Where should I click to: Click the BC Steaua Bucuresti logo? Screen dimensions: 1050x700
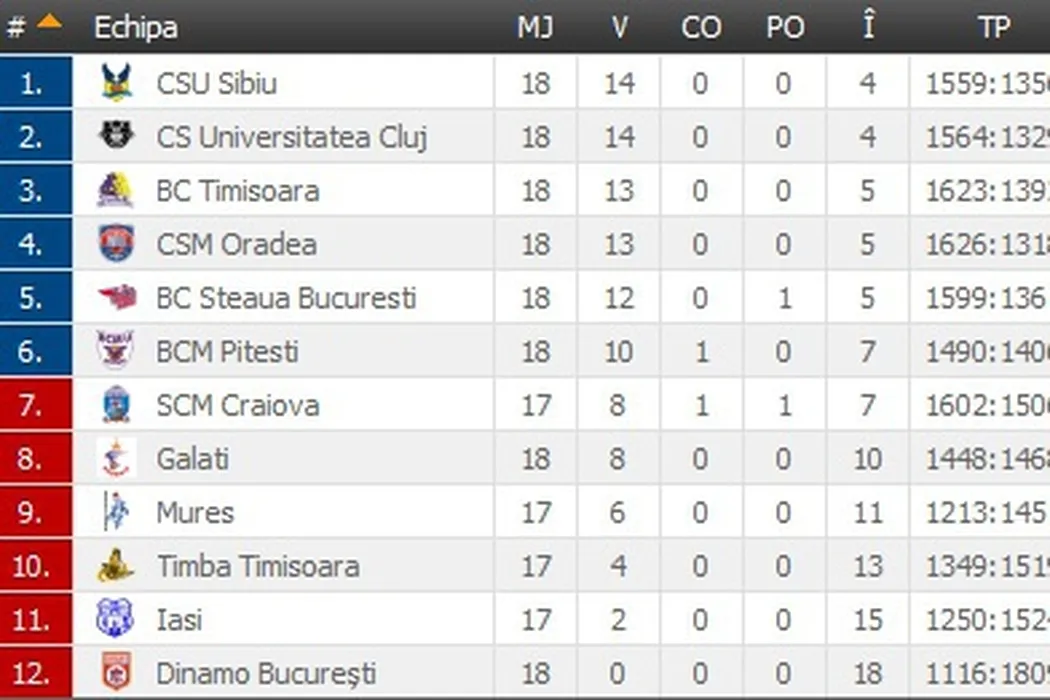point(116,297)
